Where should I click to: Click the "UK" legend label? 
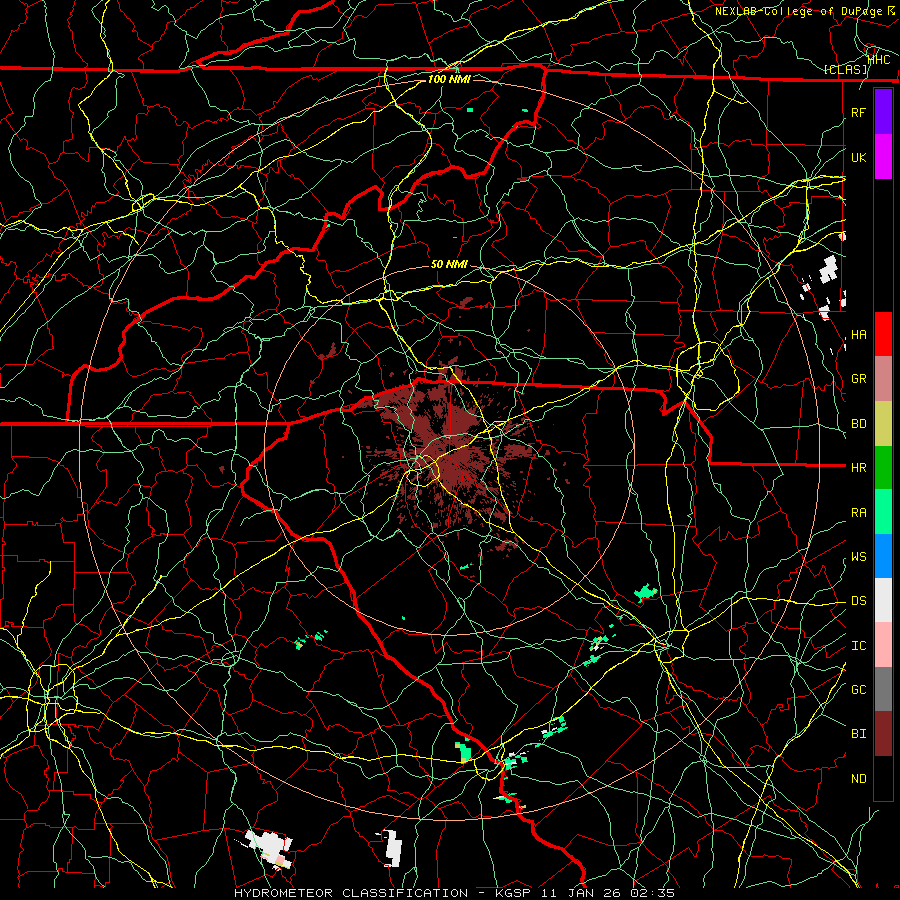point(859,157)
